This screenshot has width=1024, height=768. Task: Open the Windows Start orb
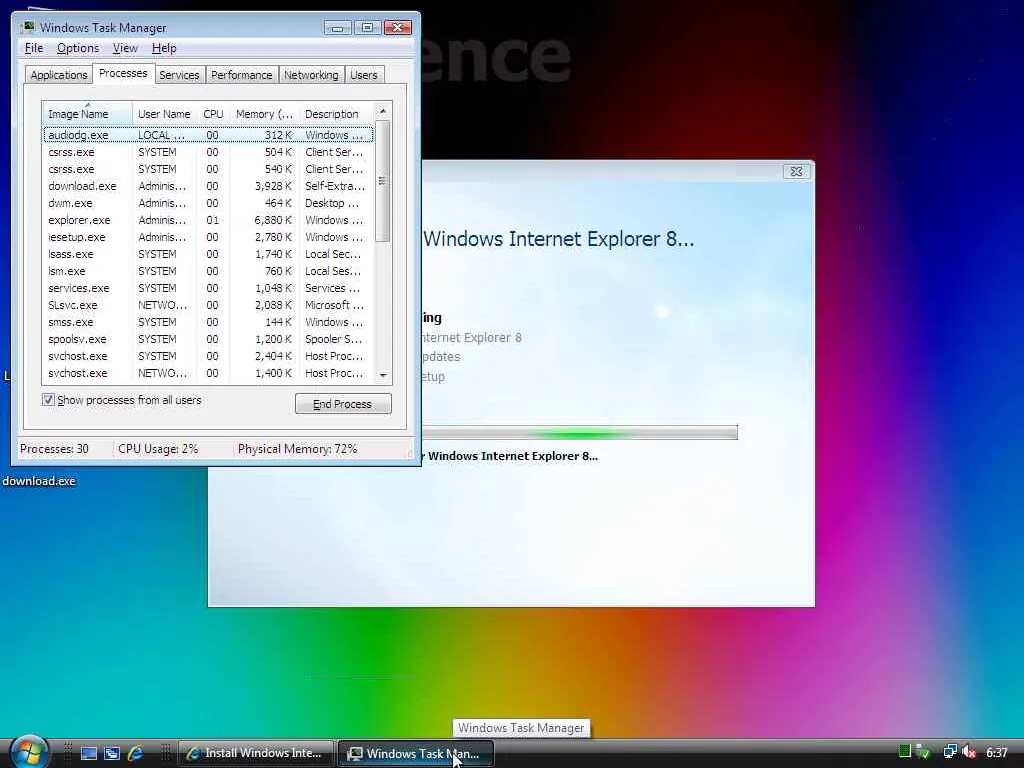coord(29,753)
